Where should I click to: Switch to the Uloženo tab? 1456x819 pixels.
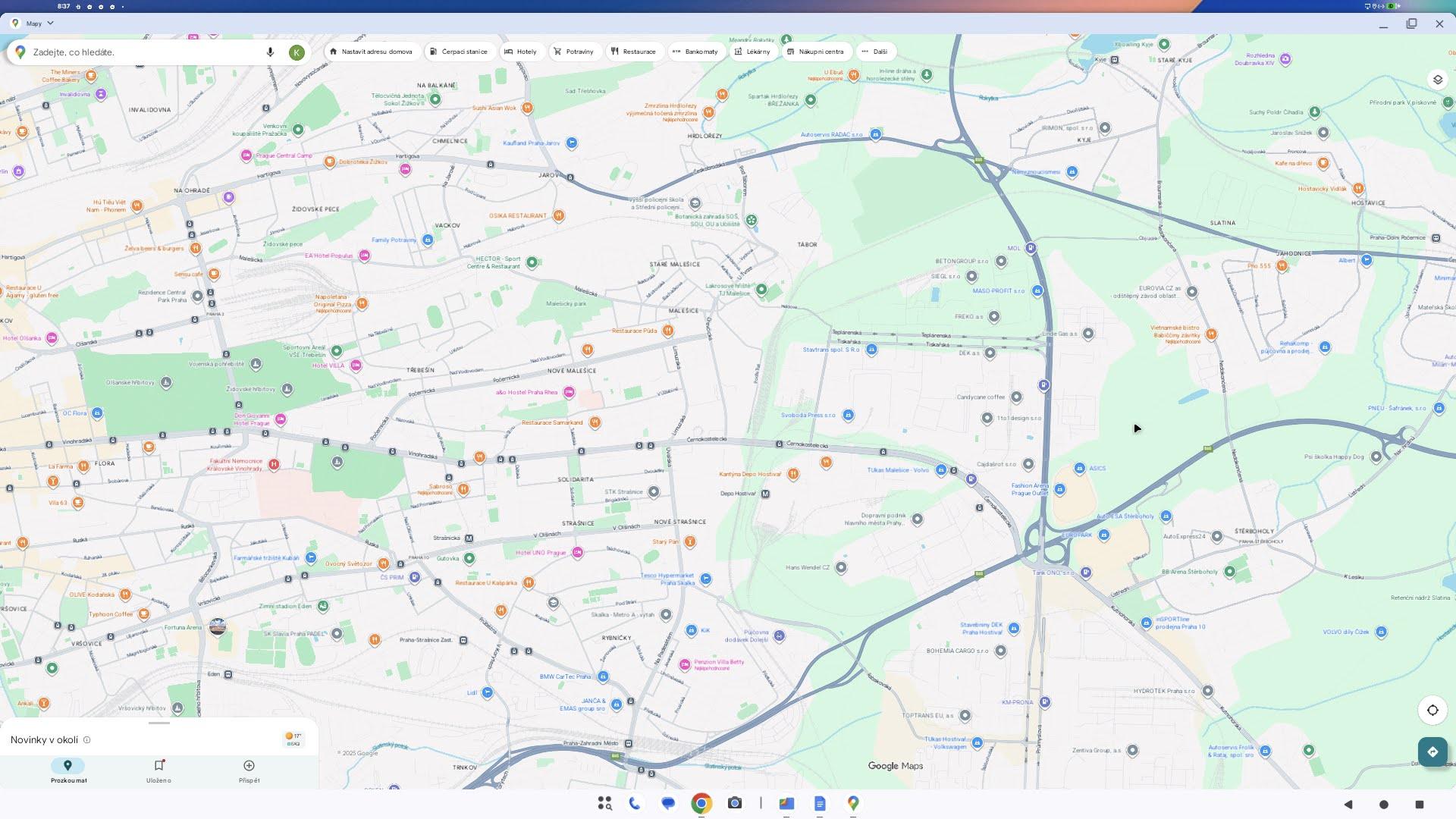click(158, 771)
